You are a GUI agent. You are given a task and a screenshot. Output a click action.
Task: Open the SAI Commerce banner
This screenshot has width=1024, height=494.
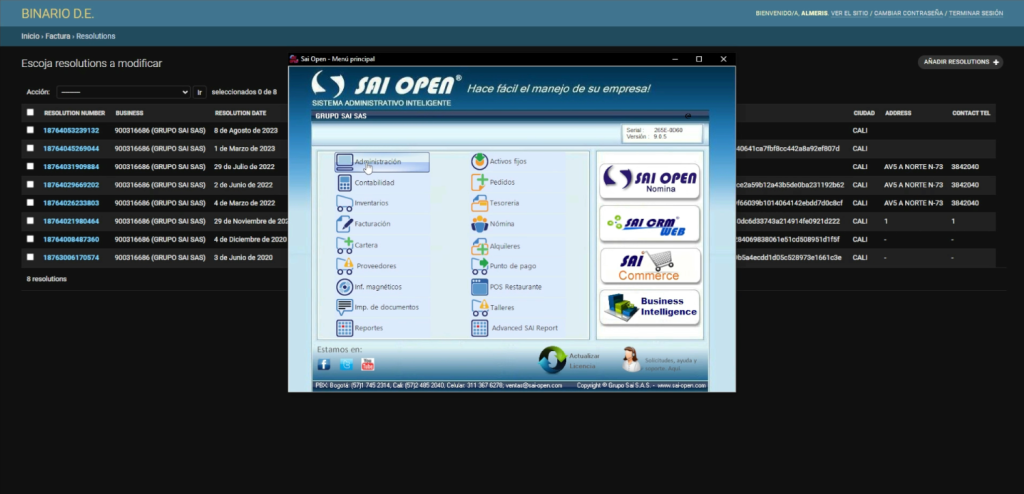point(649,266)
